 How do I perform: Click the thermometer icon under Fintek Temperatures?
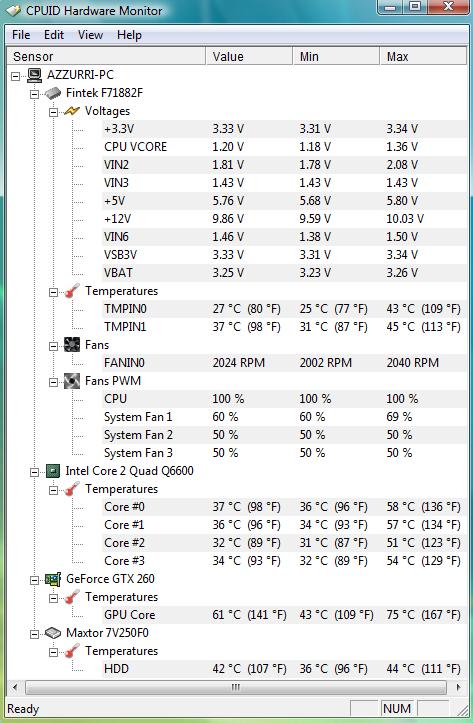click(x=72, y=291)
